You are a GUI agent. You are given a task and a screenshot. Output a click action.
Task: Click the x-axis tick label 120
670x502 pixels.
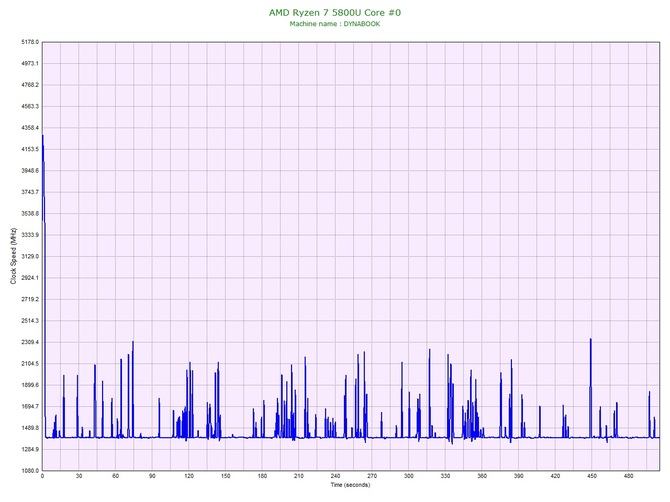(189, 476)
